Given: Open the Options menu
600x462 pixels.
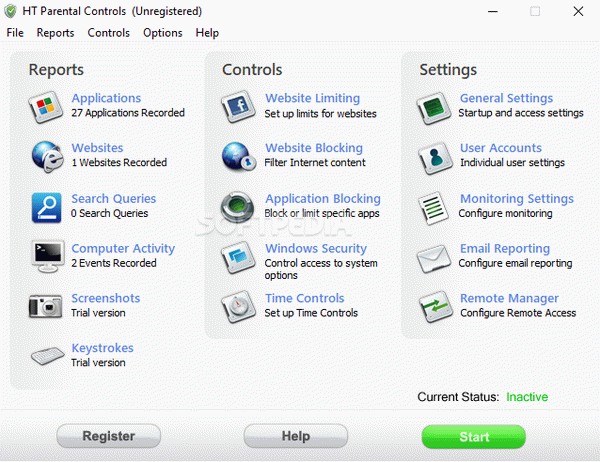Looking at the screenshot, I should click(x=163, y=33).
